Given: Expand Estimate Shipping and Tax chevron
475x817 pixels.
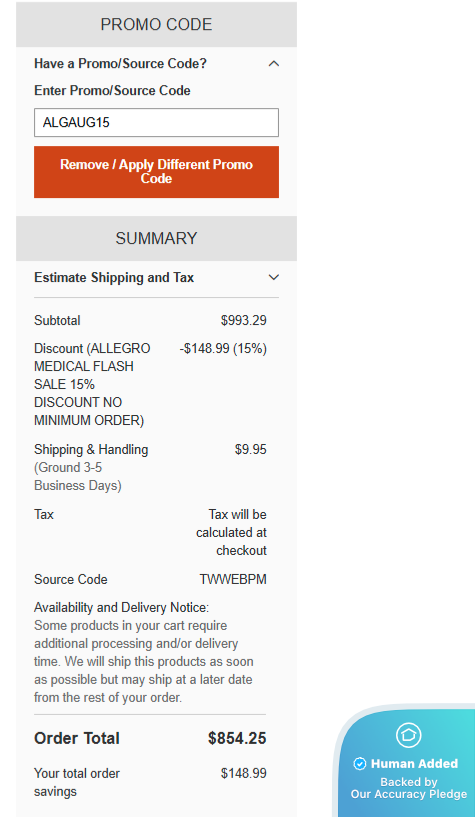Looking at the screenshot, I should [273, 277].
